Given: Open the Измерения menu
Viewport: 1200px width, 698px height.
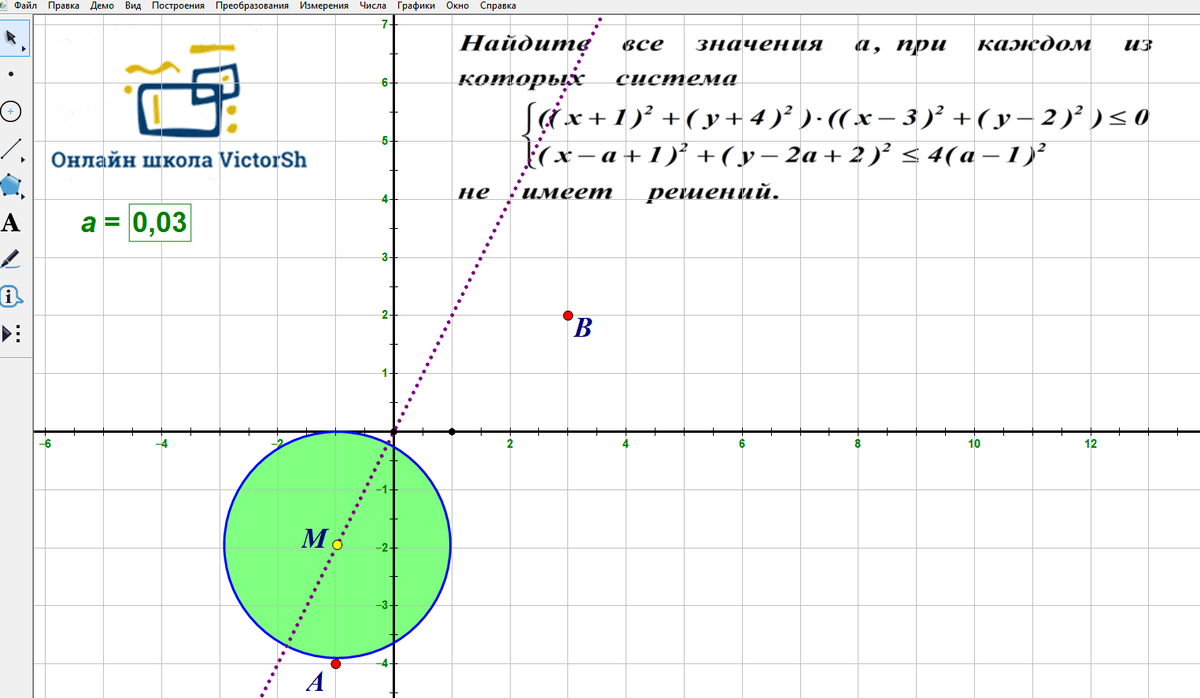Looking at the screenshot, I should click(x=325, y=5).
